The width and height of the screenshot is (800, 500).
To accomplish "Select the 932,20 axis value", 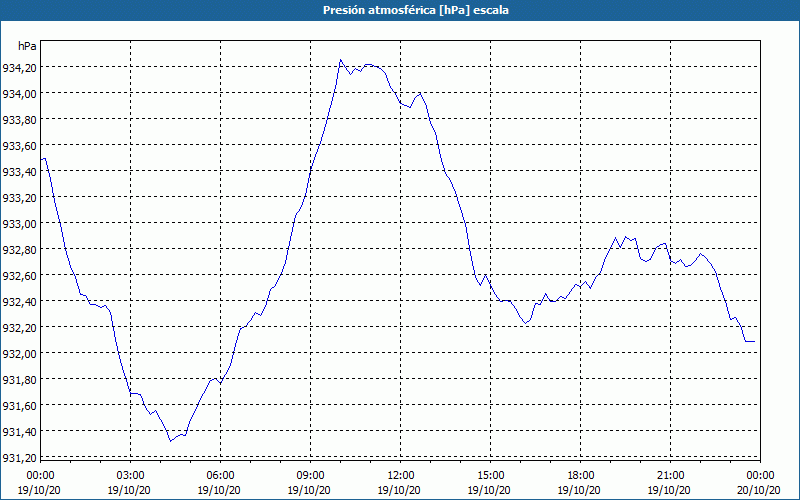I will click(19, 328).
